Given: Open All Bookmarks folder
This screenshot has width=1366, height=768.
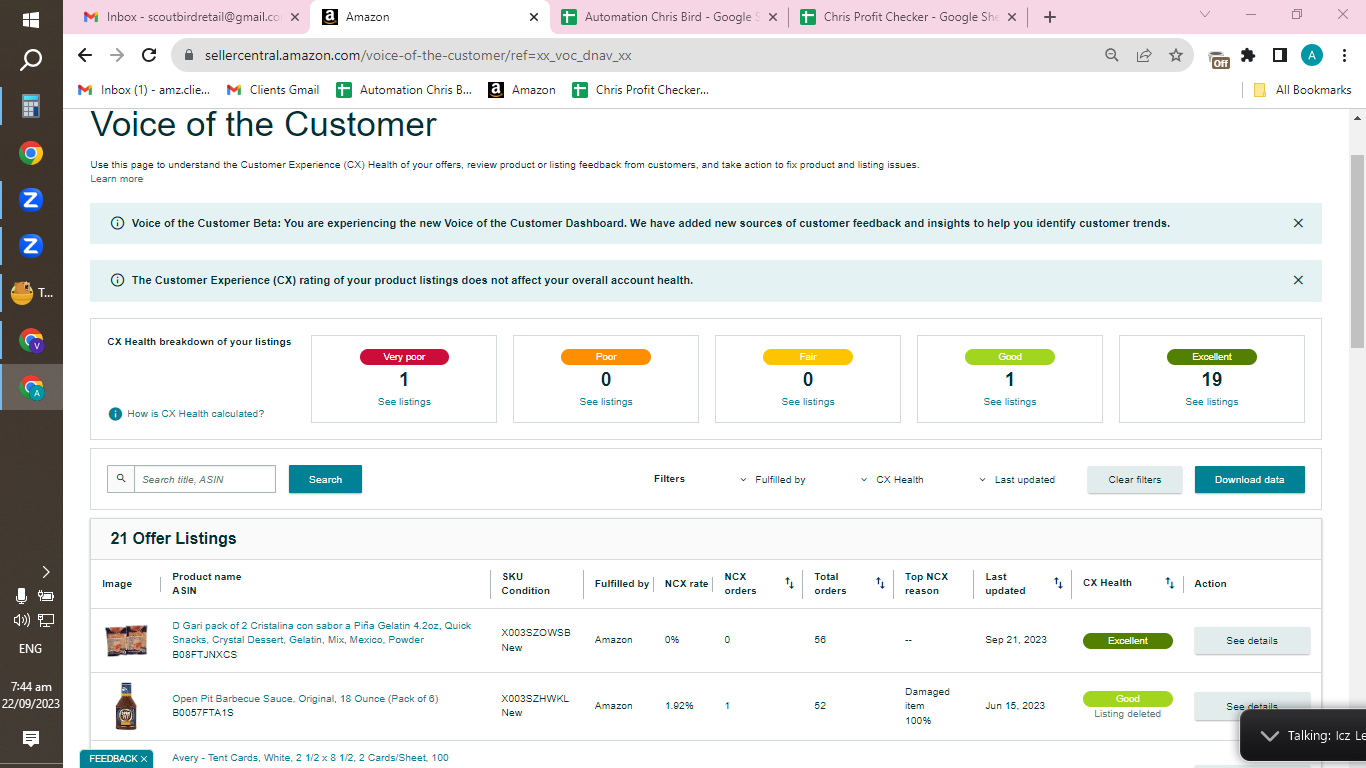Looking at the screenshot, I should click(x=1302, y=90).
